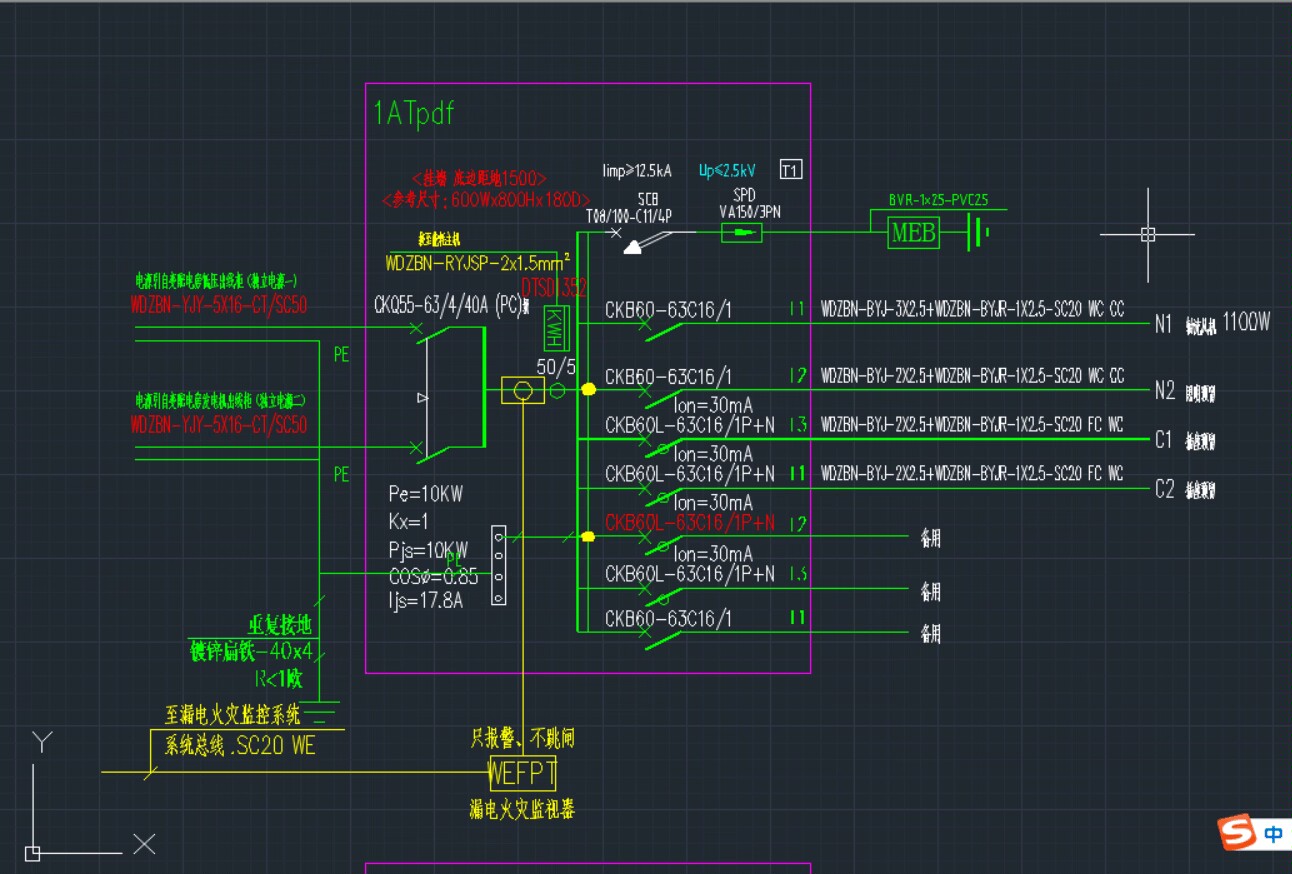
Task: Select the N1 circuit label
Action: [1164, 324]
